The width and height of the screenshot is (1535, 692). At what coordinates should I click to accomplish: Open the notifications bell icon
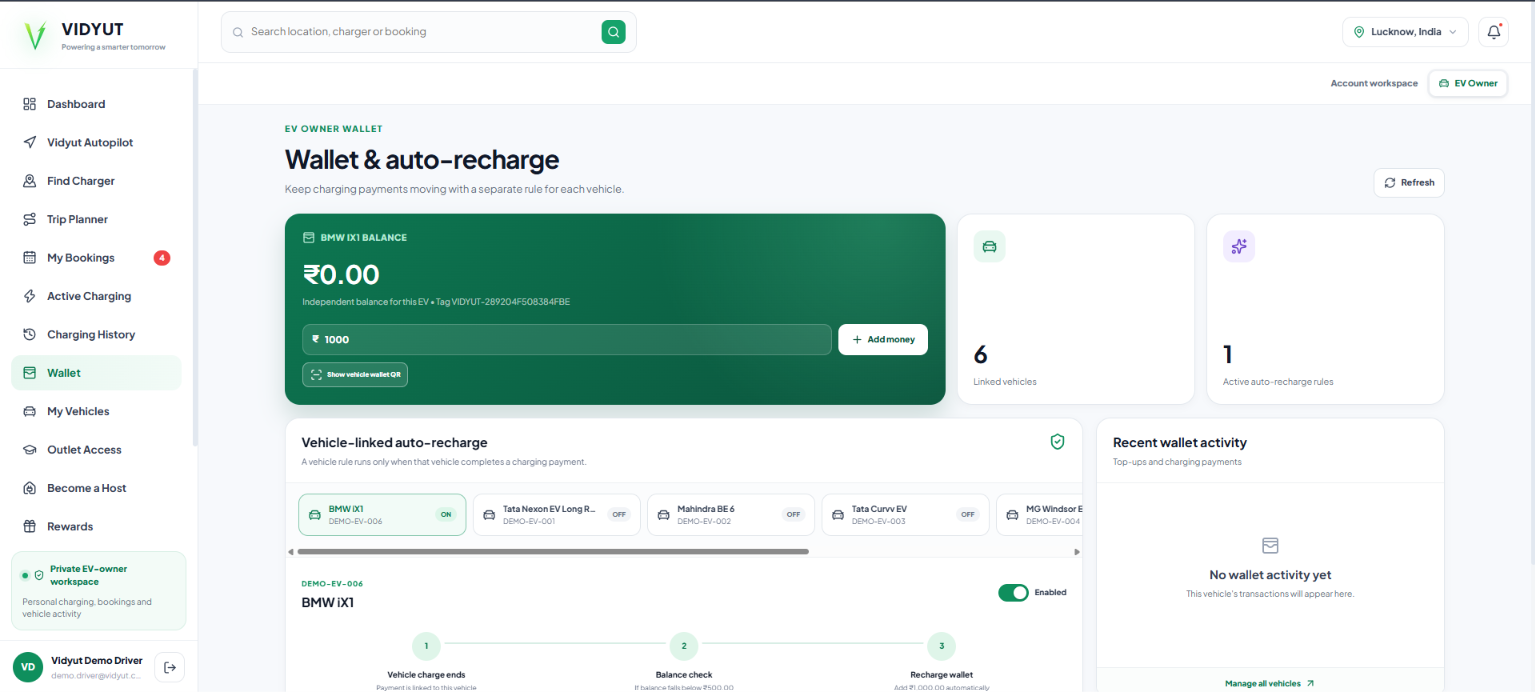(x=1494, y=32)
